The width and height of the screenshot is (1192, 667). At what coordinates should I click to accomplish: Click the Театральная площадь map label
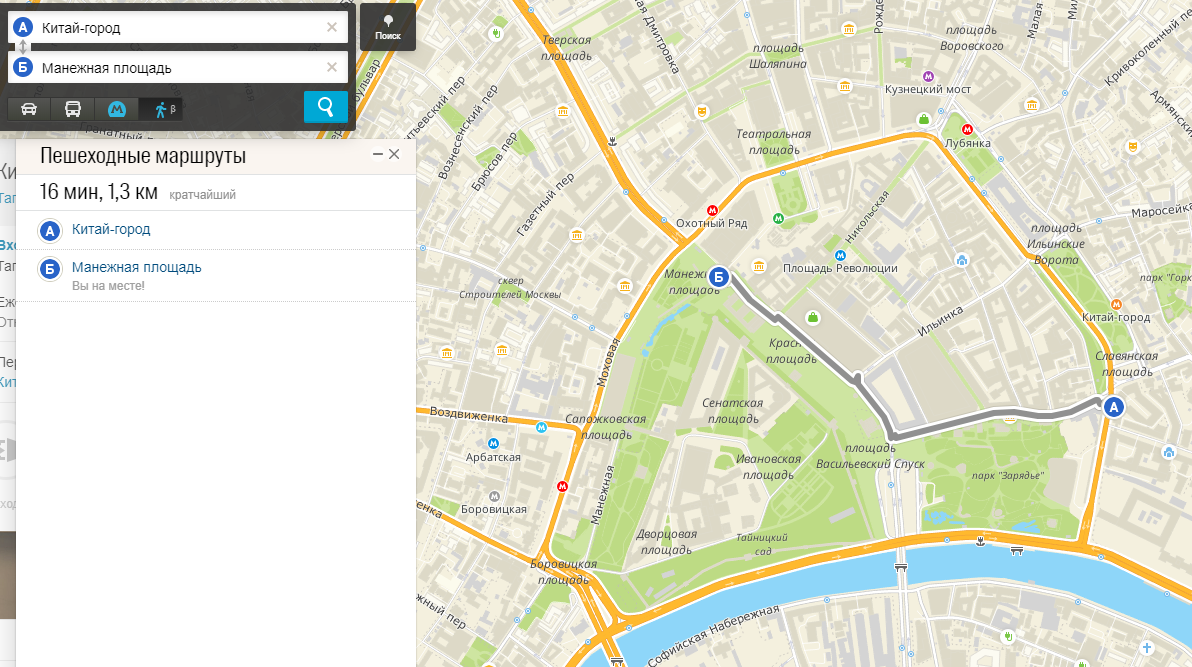[x=773, y=141]
